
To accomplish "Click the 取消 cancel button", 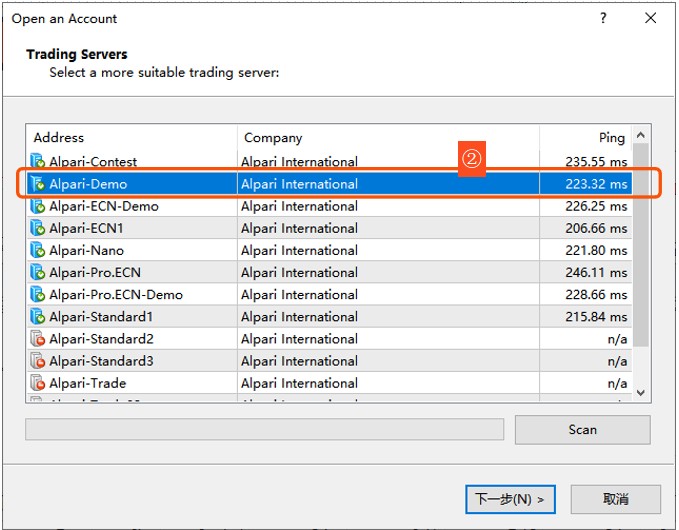I will click(x=615, y=499).
